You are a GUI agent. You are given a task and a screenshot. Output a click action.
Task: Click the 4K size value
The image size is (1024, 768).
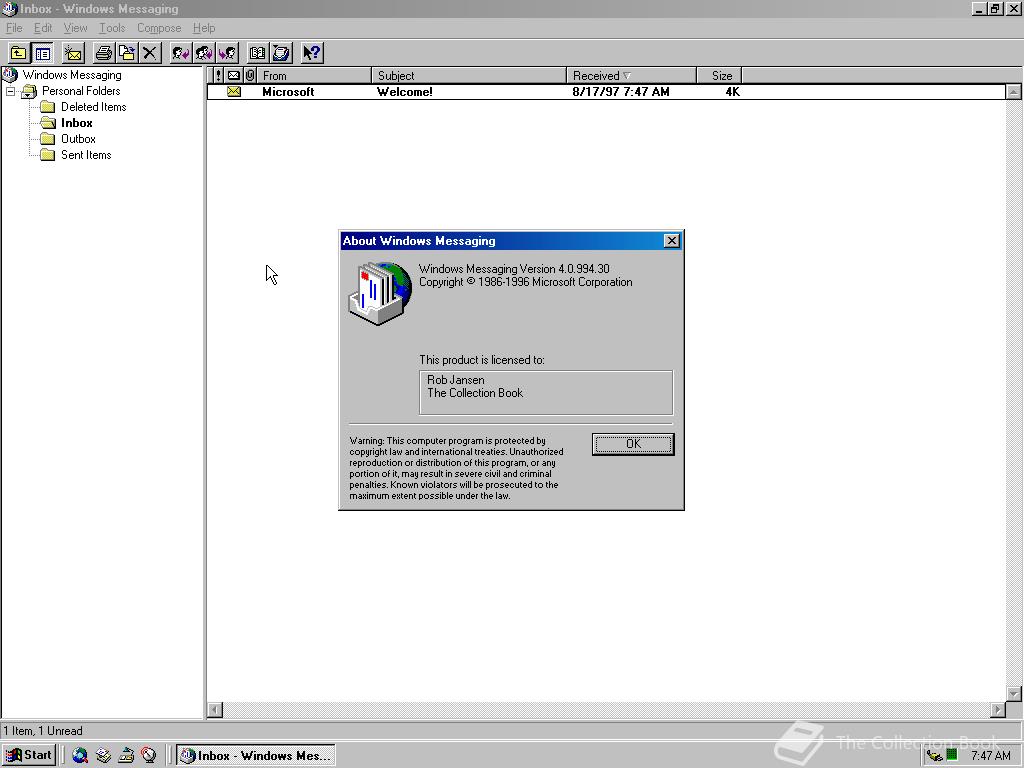point(733,92)
